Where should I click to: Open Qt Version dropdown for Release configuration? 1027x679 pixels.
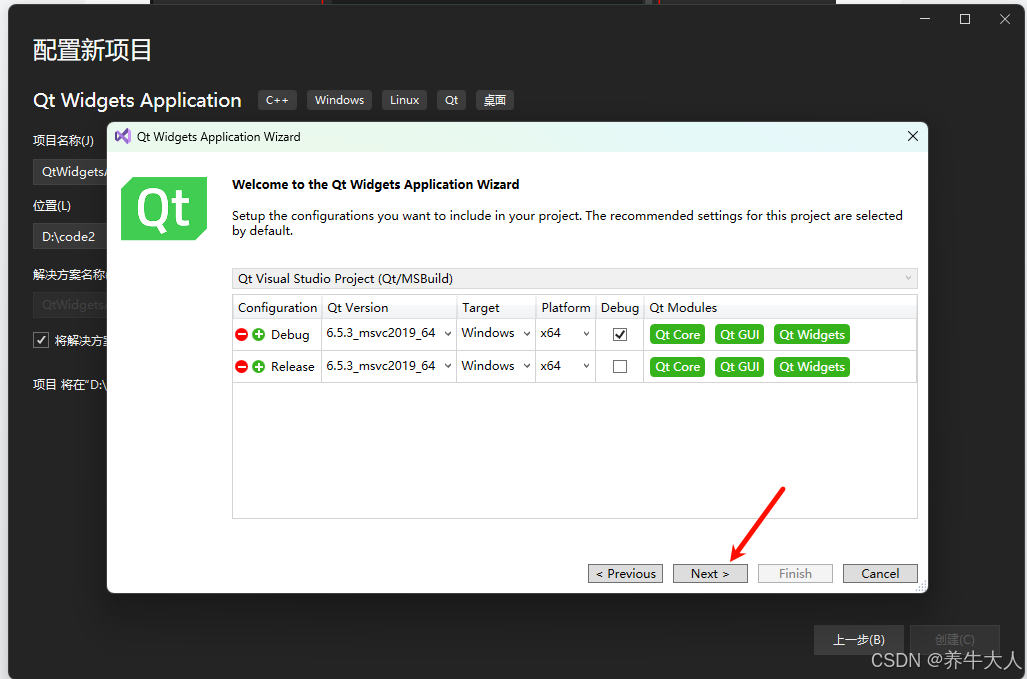pos(389,366)
